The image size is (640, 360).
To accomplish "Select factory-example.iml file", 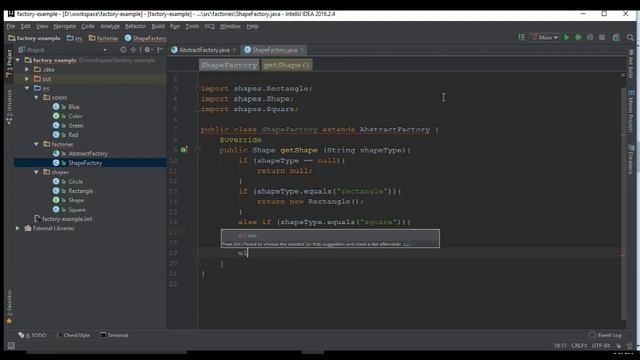I will [x=67, y=219].
